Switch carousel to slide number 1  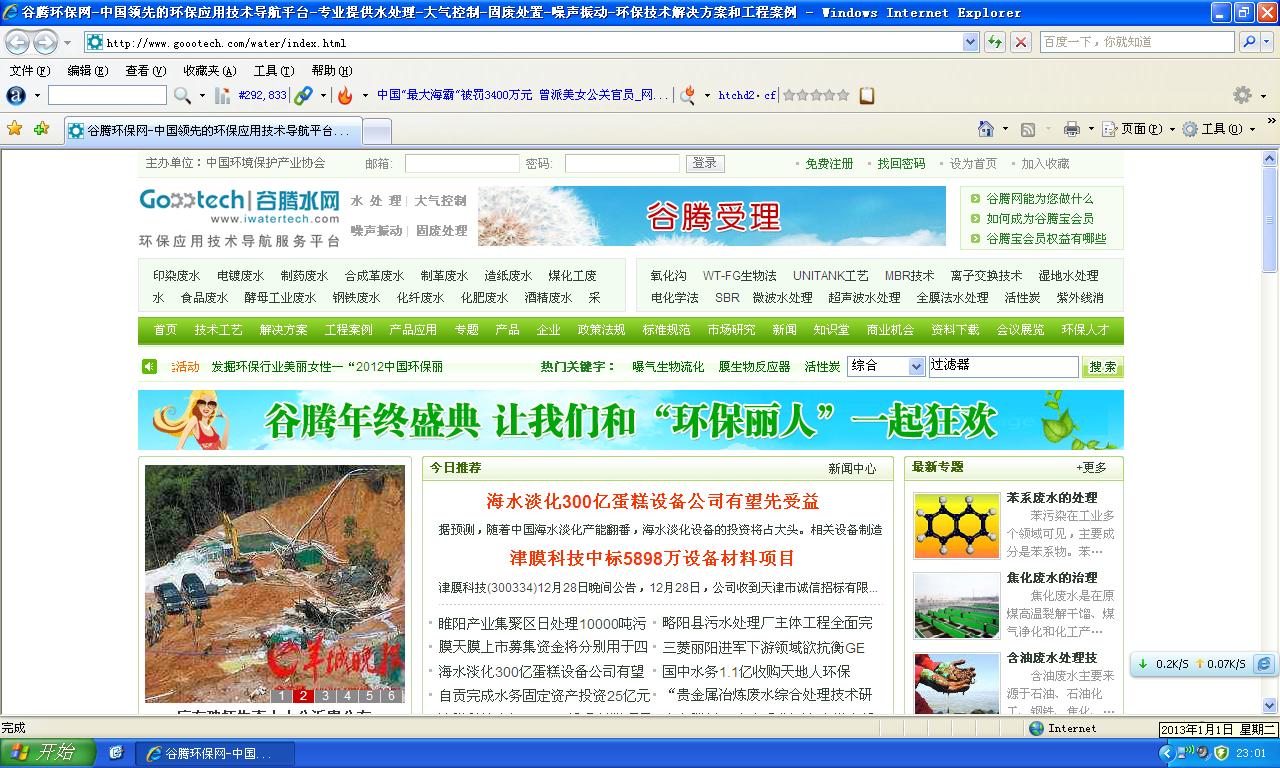[283, 696]
